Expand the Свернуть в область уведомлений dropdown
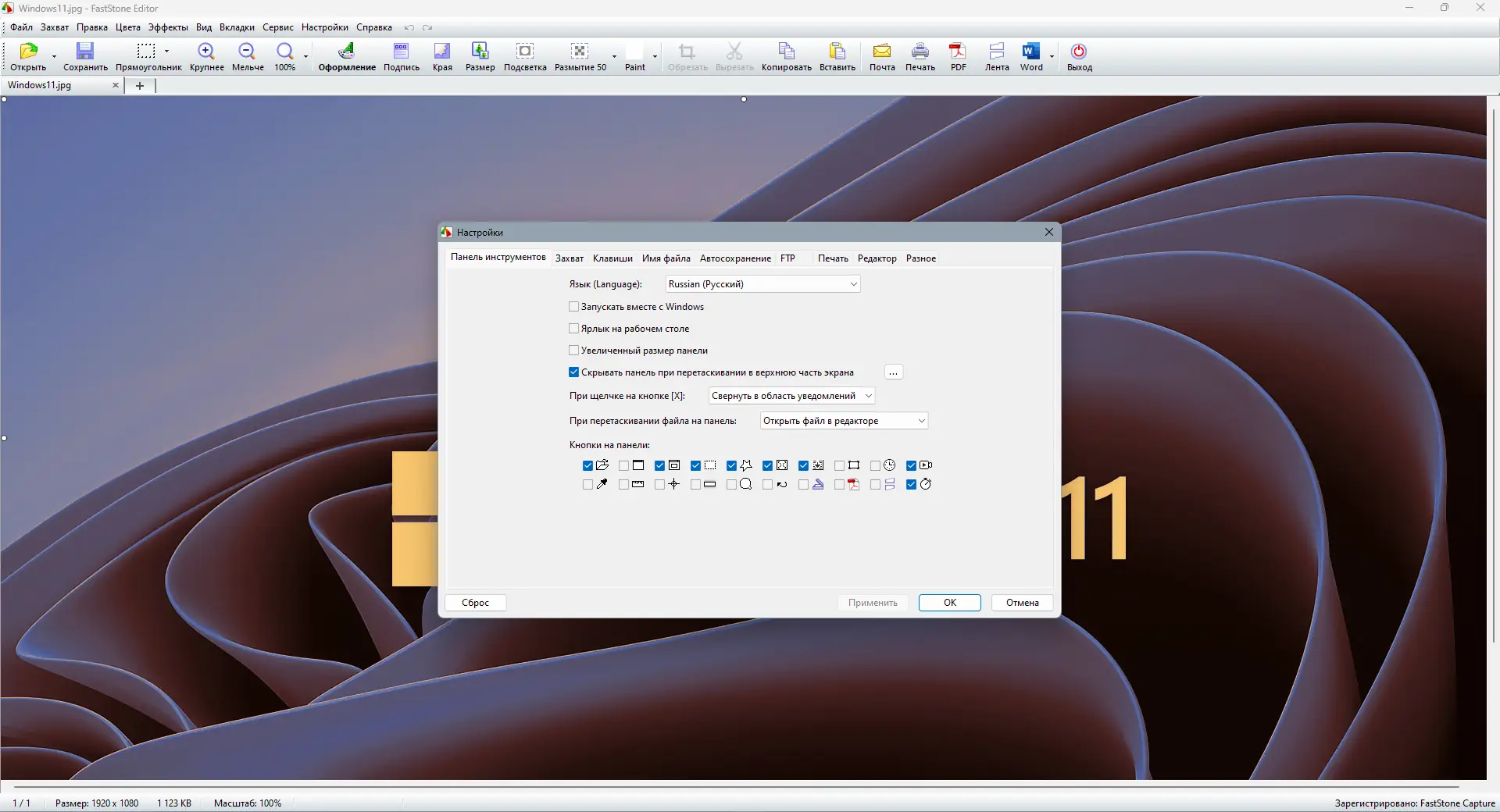The image size is (1500, 812). click(x=791, y=396)
